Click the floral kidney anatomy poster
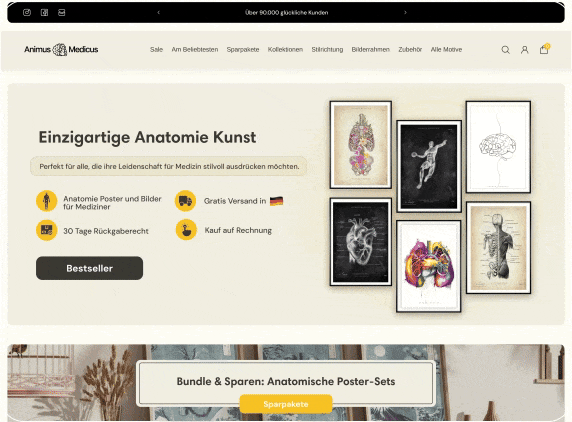The width and height of the screenshot is (572, 422). [x=361, y=145]
